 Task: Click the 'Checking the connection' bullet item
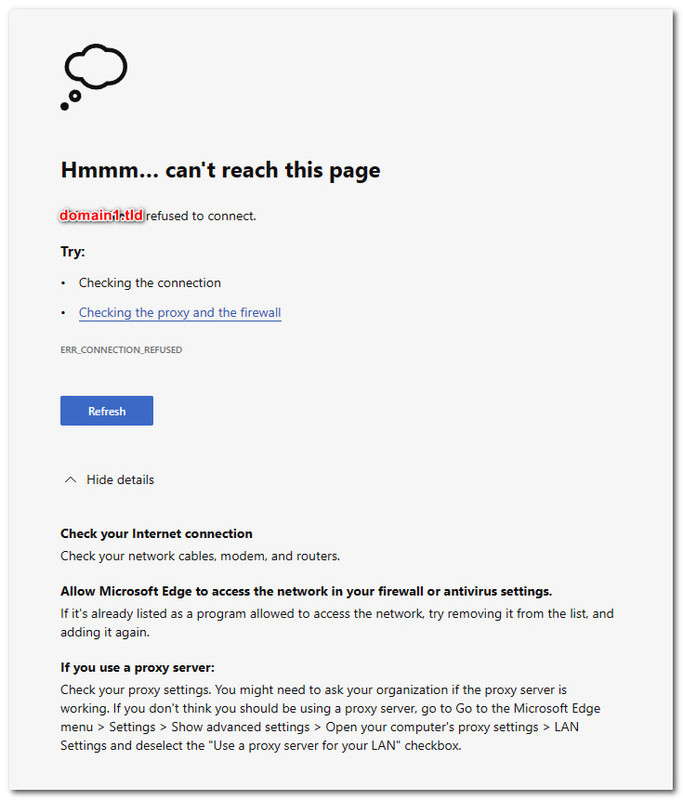click(149, 283)
